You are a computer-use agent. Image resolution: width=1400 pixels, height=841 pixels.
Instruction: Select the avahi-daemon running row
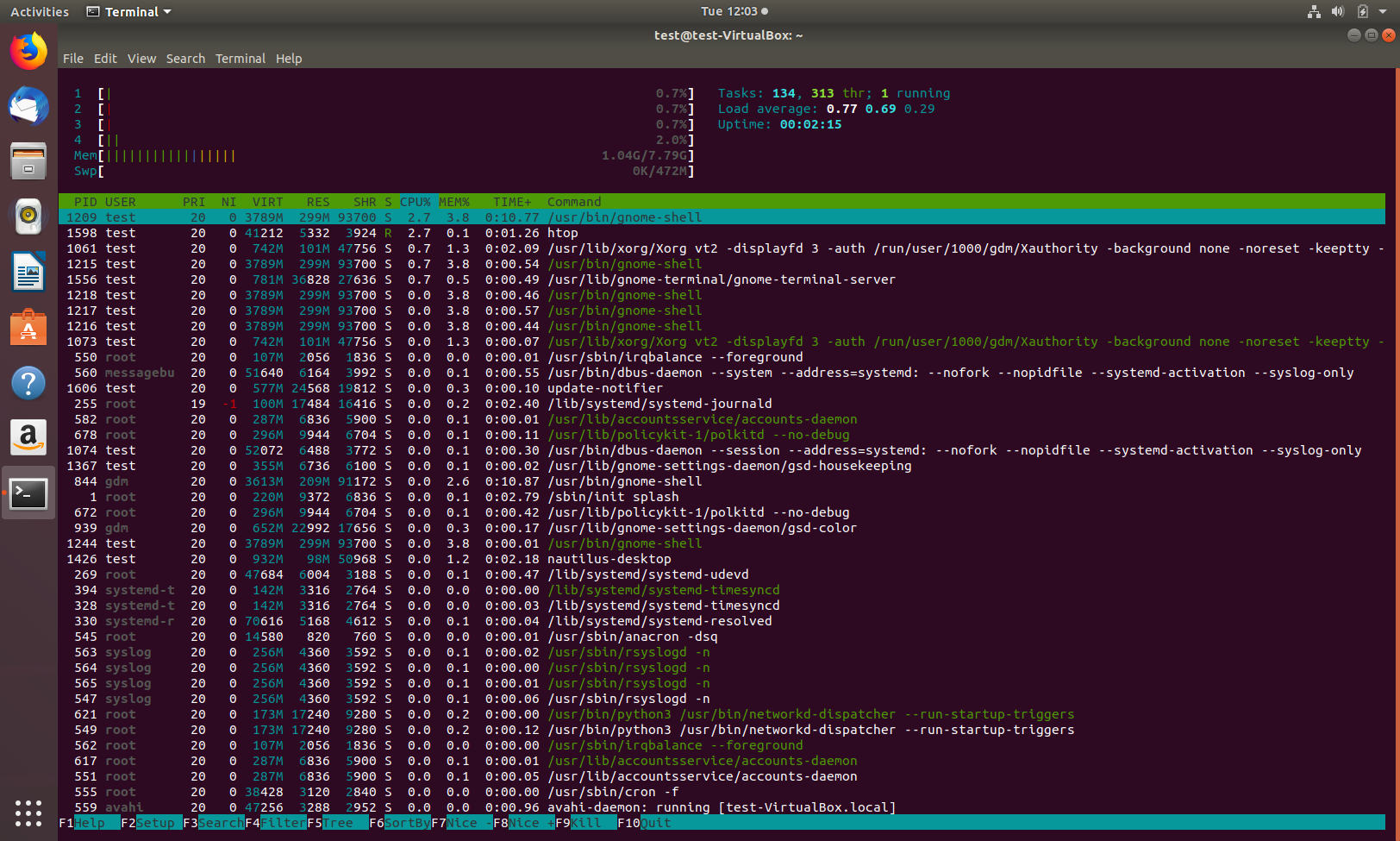tap(722, 807)
